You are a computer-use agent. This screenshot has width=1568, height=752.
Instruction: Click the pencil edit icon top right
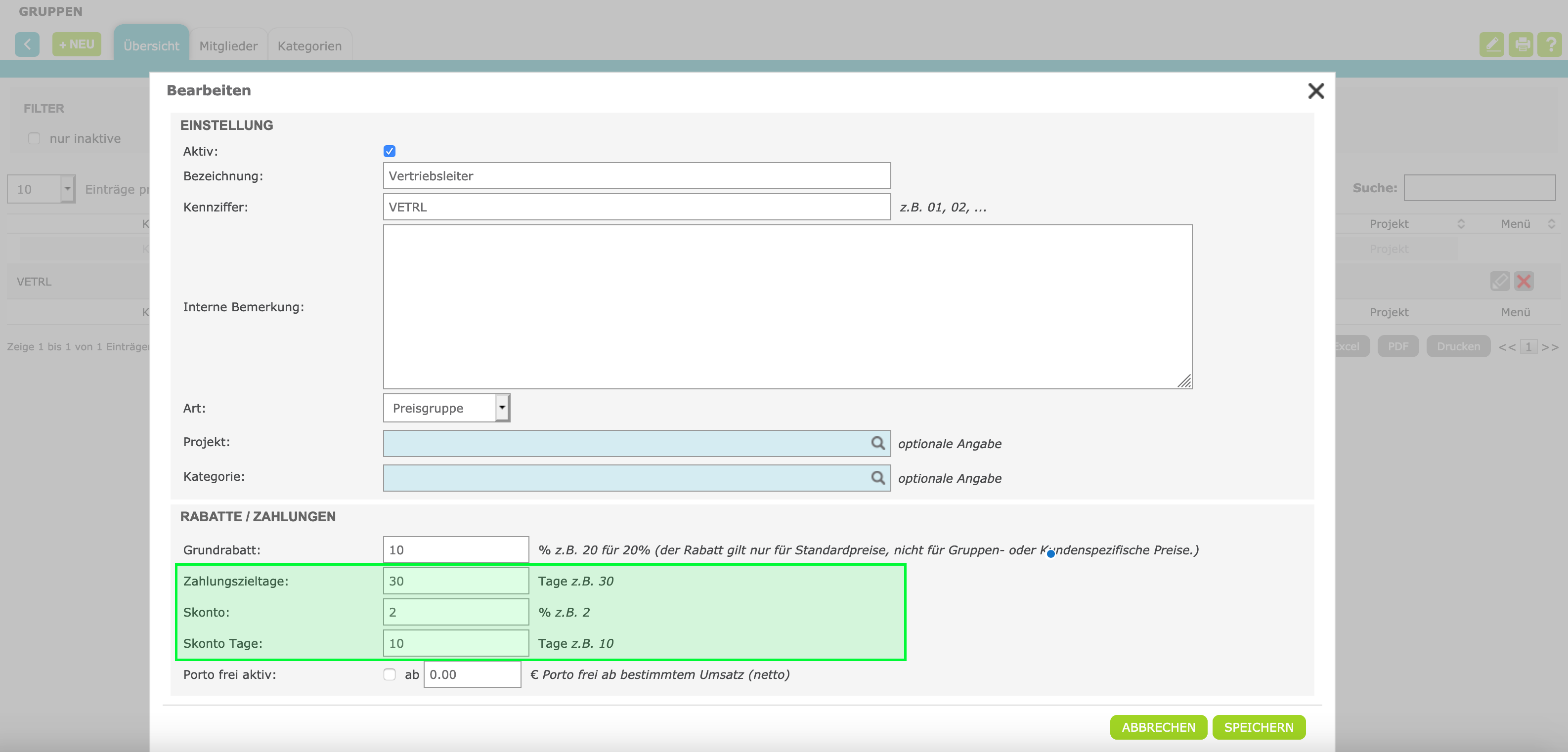pos(1491,44)
